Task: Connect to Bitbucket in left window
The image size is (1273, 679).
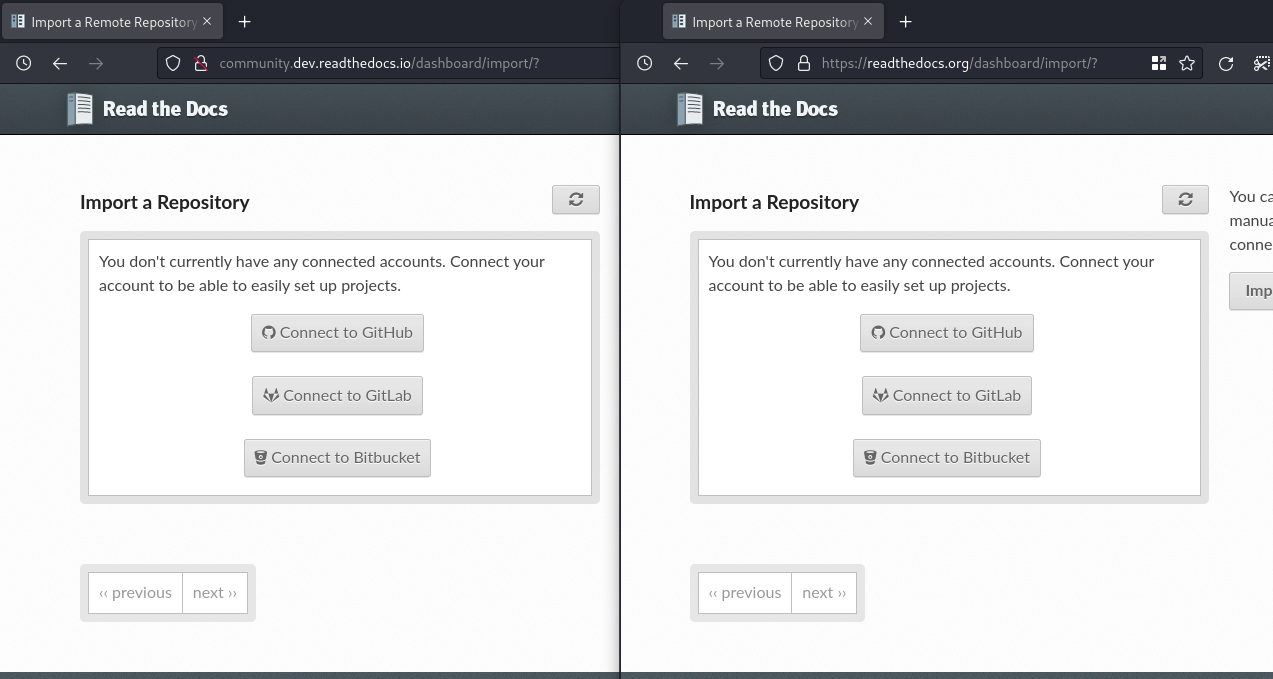Action: (337, 457)
